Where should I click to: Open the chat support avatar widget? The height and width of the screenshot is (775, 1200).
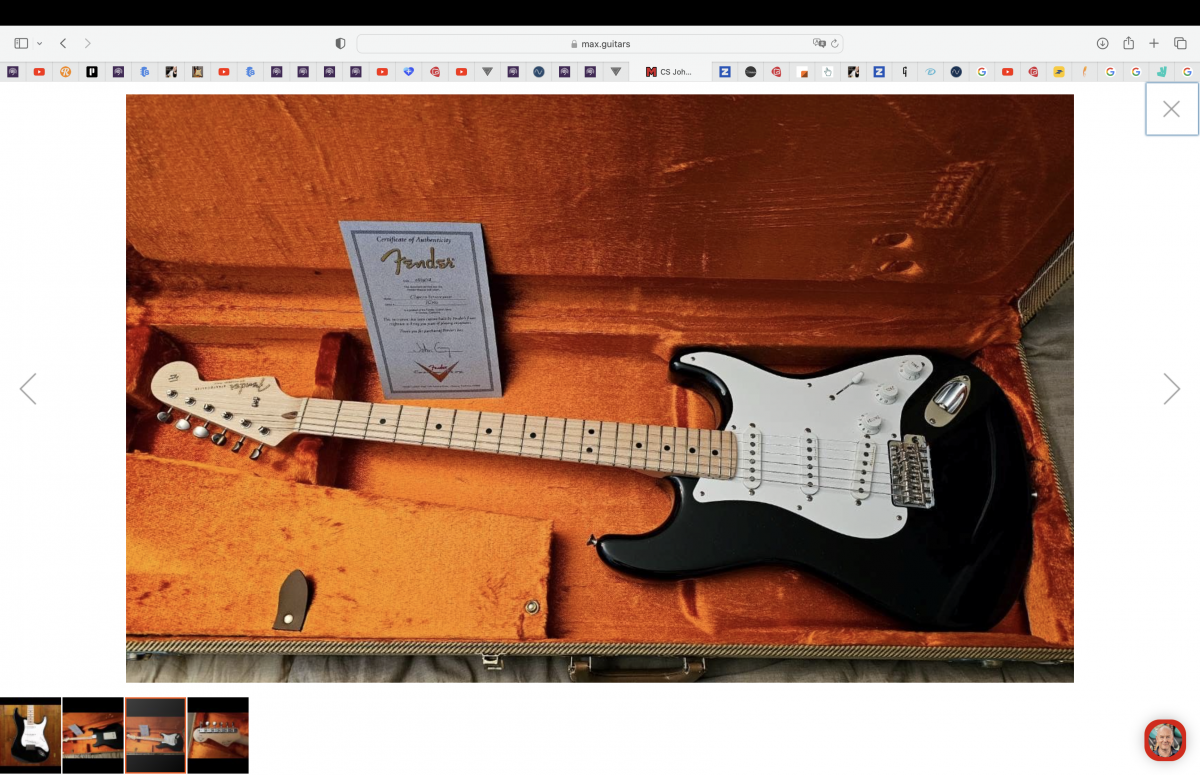click(x=1164, y=740)
